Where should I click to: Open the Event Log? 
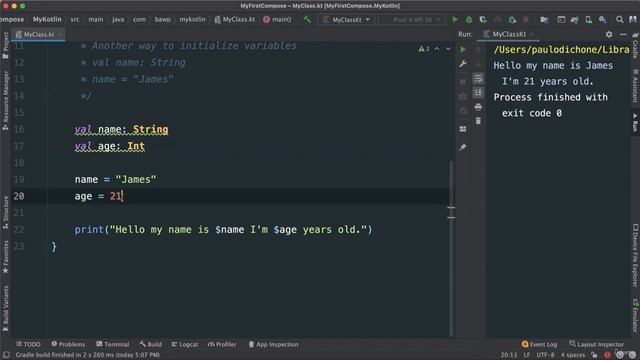[539, 344]
